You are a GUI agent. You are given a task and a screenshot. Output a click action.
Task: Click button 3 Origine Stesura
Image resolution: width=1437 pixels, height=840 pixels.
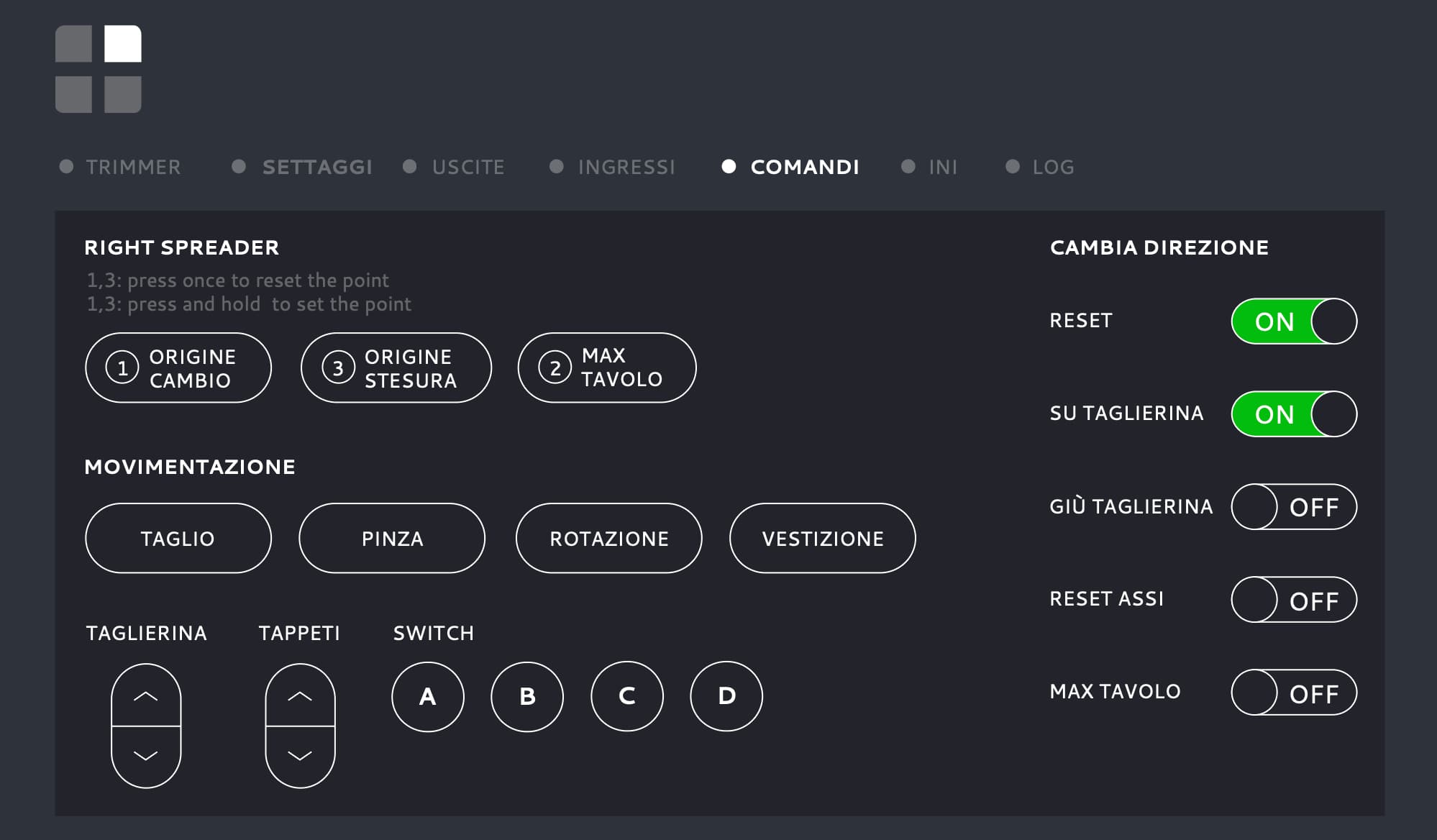[x=396, y=367]
